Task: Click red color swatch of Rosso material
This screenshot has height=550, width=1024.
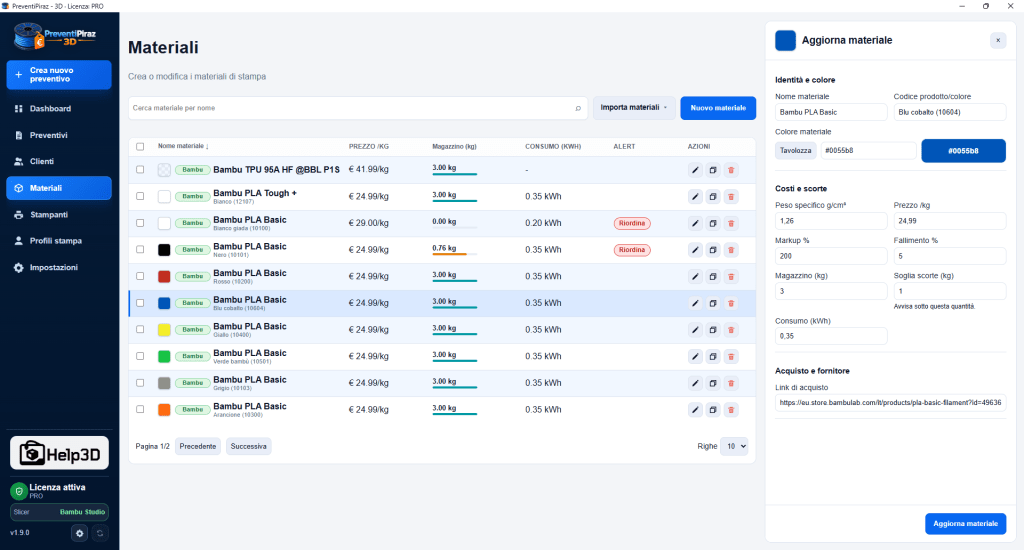Action: click(164, 276)
